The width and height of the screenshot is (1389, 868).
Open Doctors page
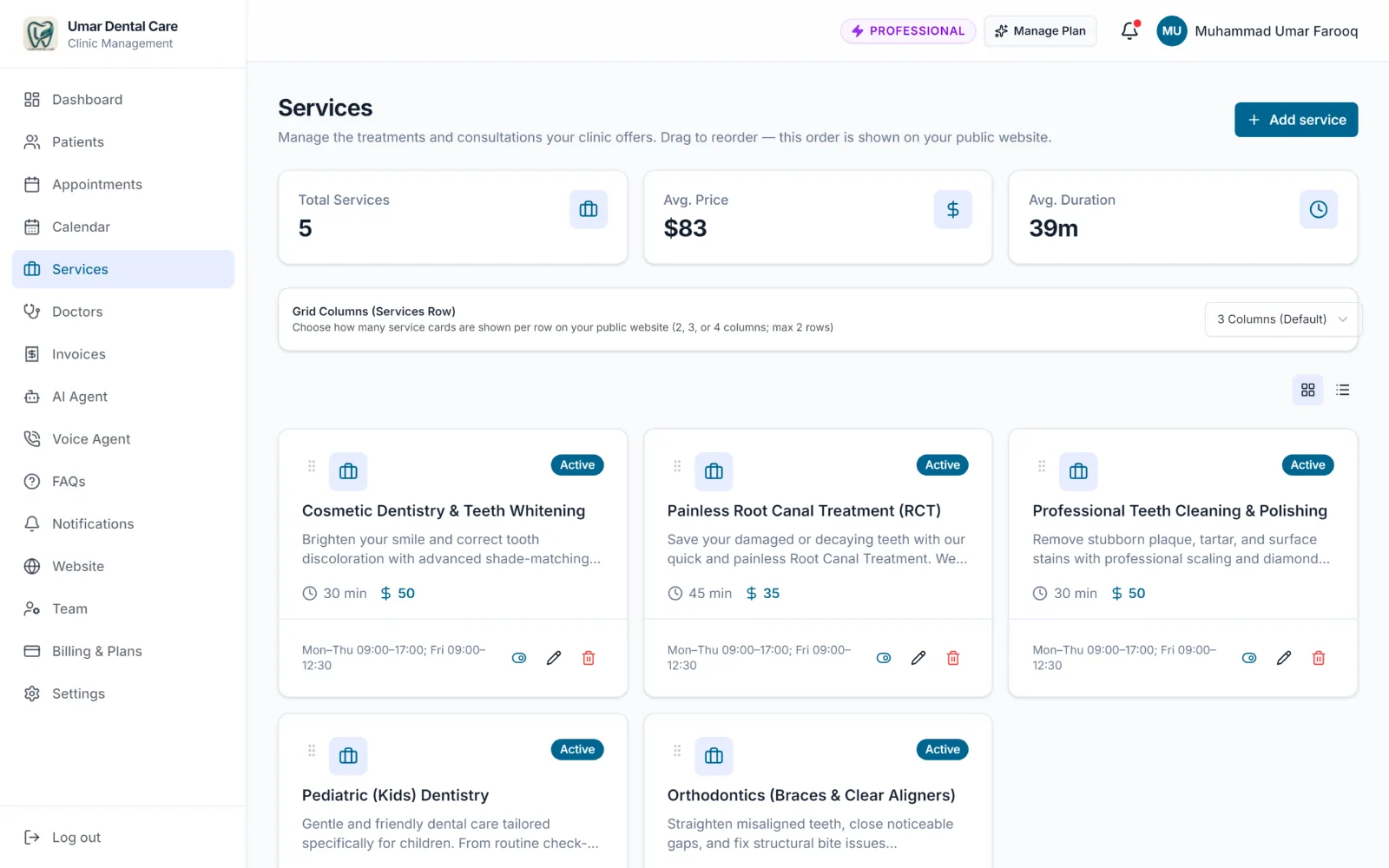tap(123, 312)
